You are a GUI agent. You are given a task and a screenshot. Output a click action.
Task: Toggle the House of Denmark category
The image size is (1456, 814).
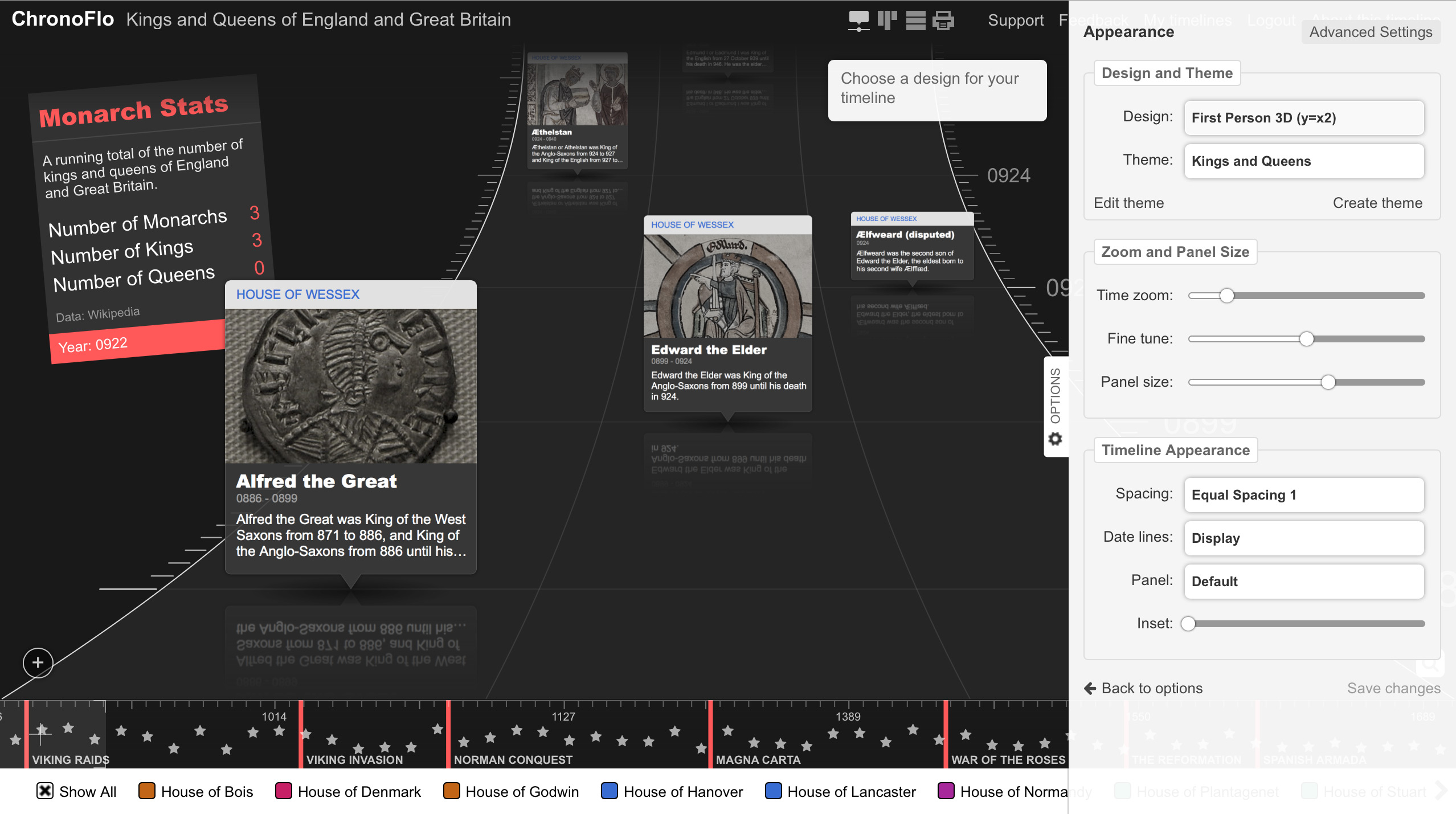click(284, 791)
